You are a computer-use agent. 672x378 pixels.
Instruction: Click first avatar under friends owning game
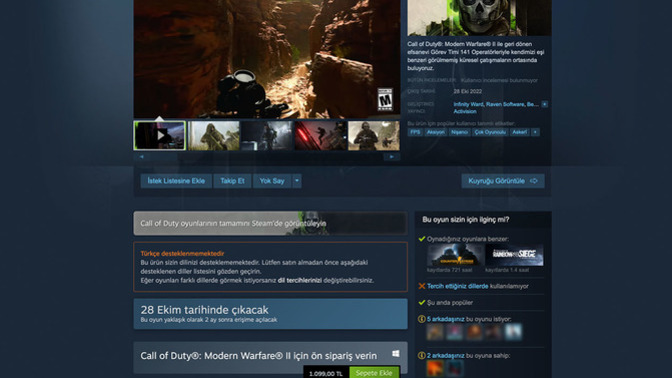[435, 369]
